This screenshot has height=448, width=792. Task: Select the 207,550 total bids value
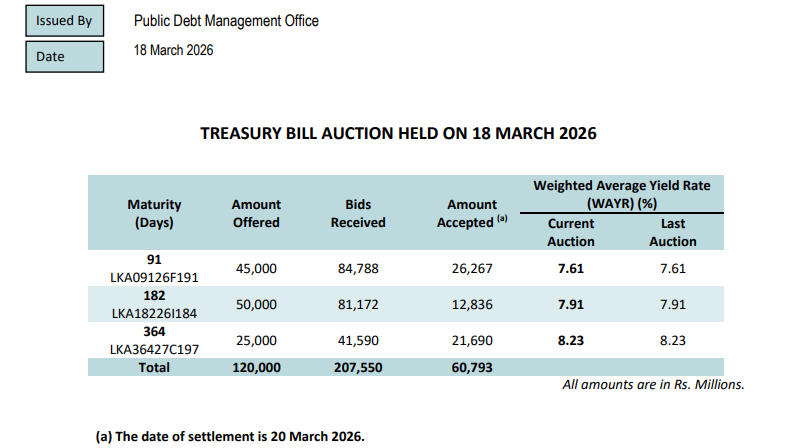click(x=358, y=368)
